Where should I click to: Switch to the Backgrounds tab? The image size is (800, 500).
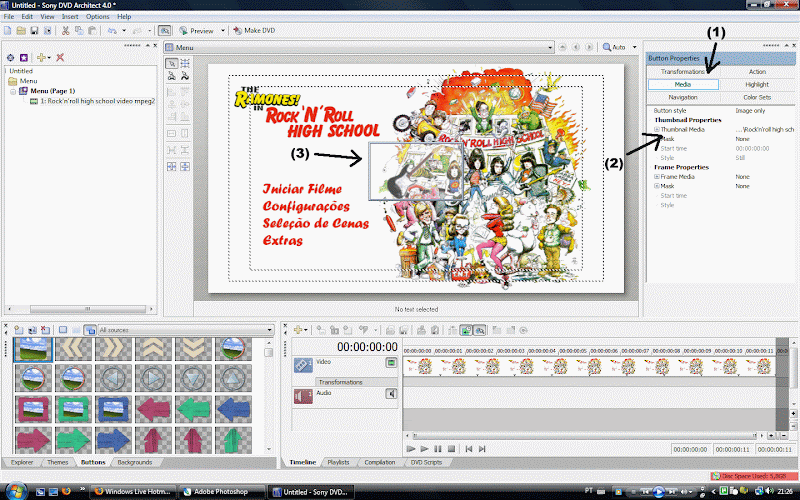[x=135, y=462]
